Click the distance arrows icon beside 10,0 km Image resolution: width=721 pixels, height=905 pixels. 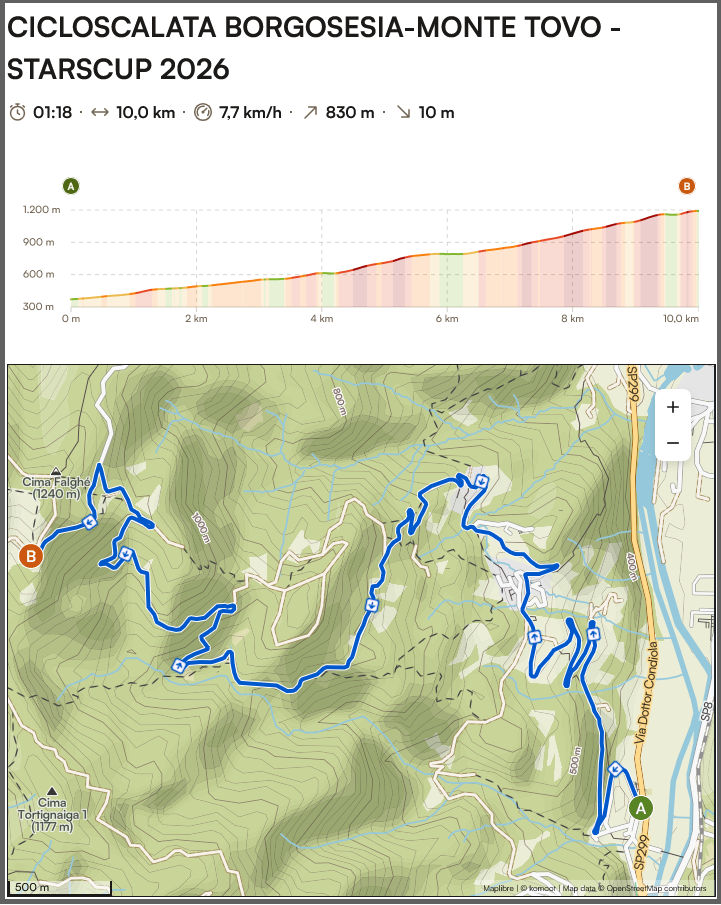pos(100,112)
